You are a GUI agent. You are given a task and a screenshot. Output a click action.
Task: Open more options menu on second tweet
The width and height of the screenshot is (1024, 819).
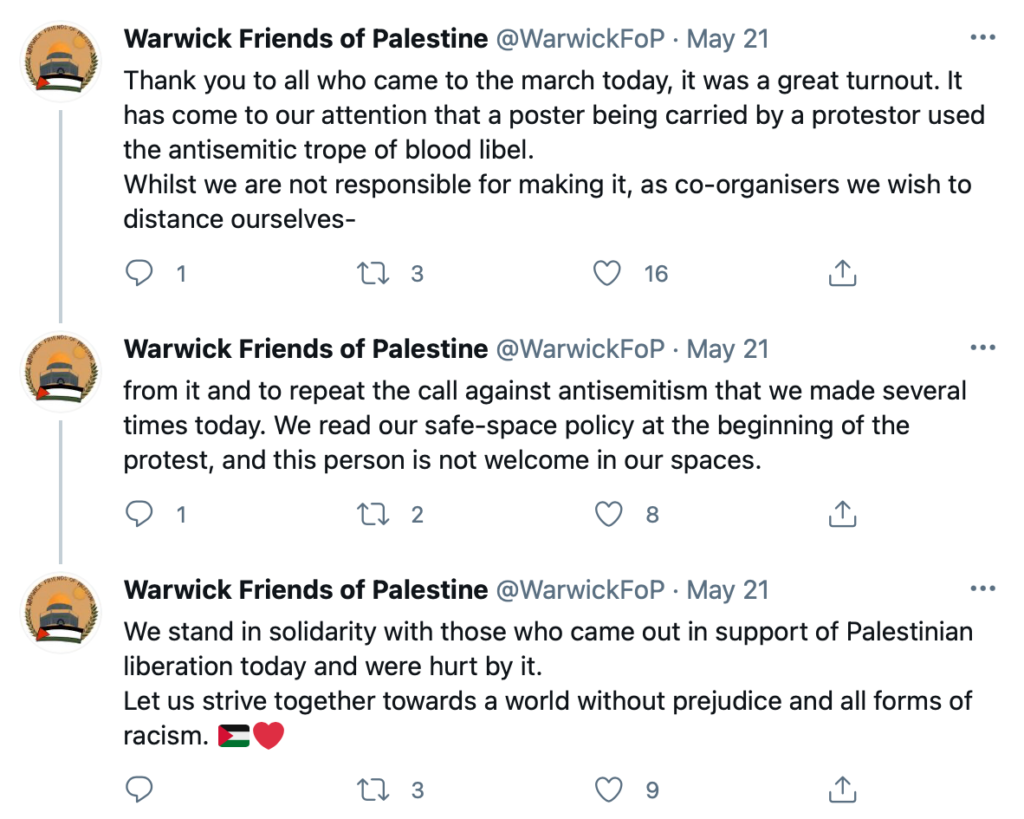click(983, 347)
